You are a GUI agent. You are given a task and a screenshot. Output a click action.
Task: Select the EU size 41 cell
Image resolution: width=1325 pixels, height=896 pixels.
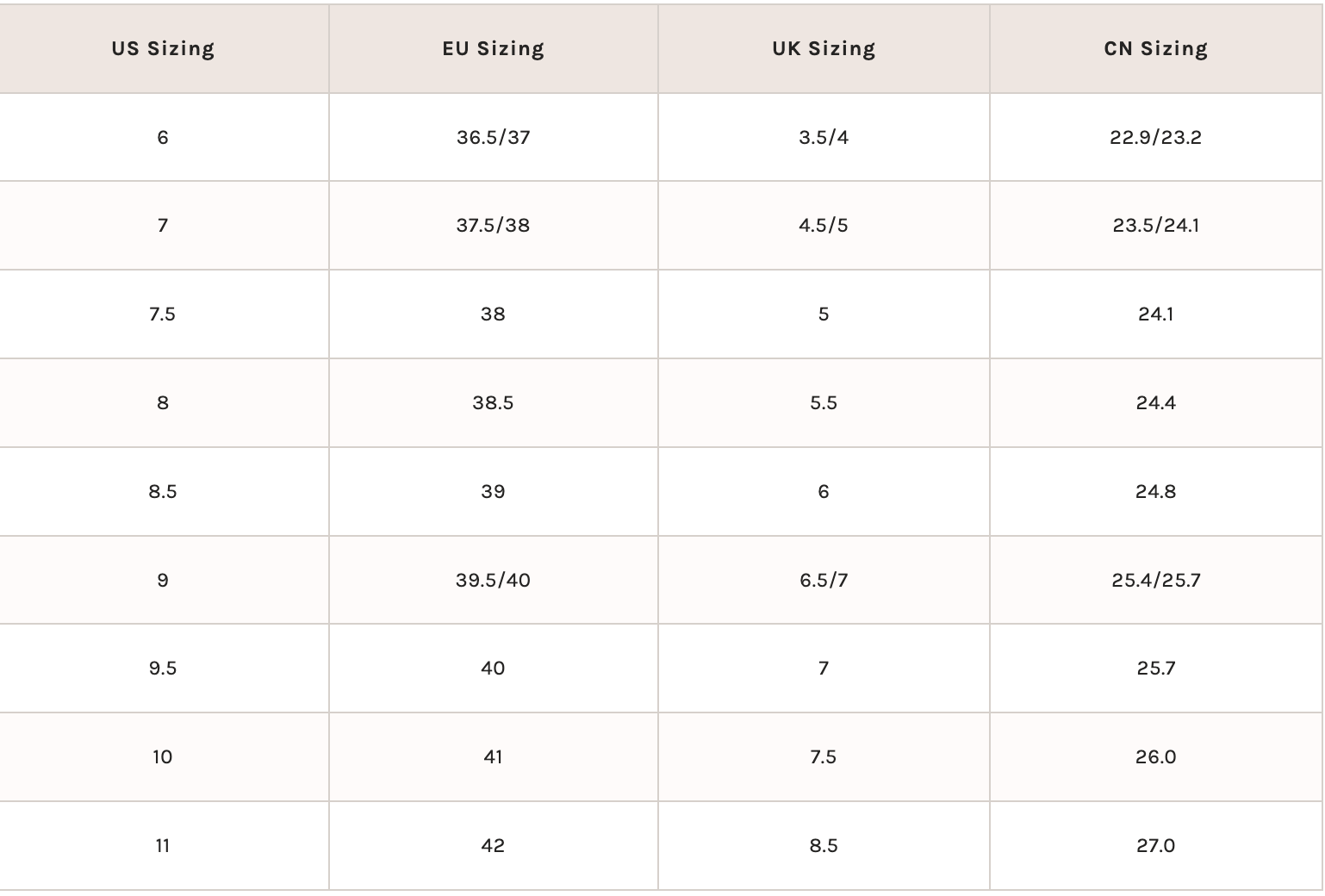[493, 757]
